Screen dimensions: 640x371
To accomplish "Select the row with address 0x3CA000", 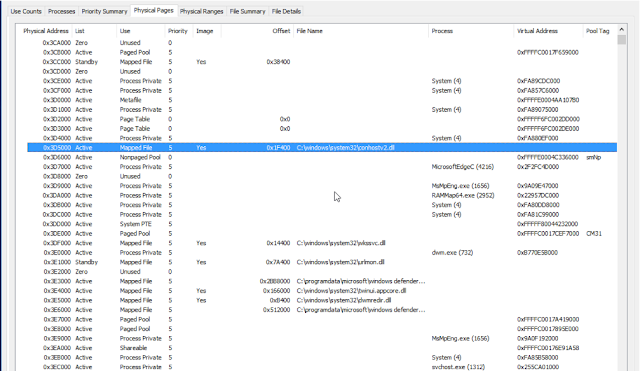I will (x=322, y=43).
